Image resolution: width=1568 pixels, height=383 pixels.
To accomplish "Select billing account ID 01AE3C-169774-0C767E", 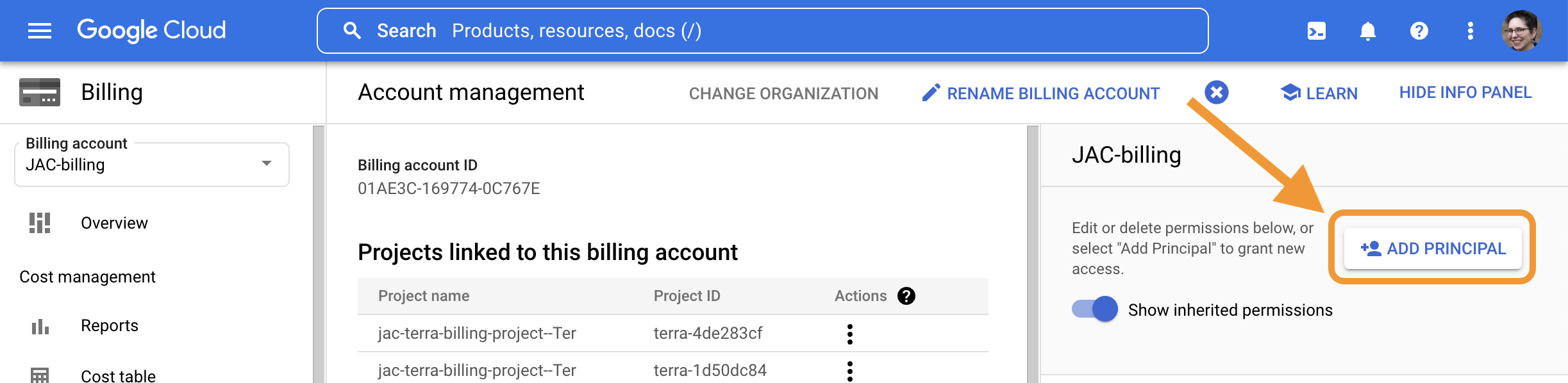I will pyautogui.click(x=449, y=188).
